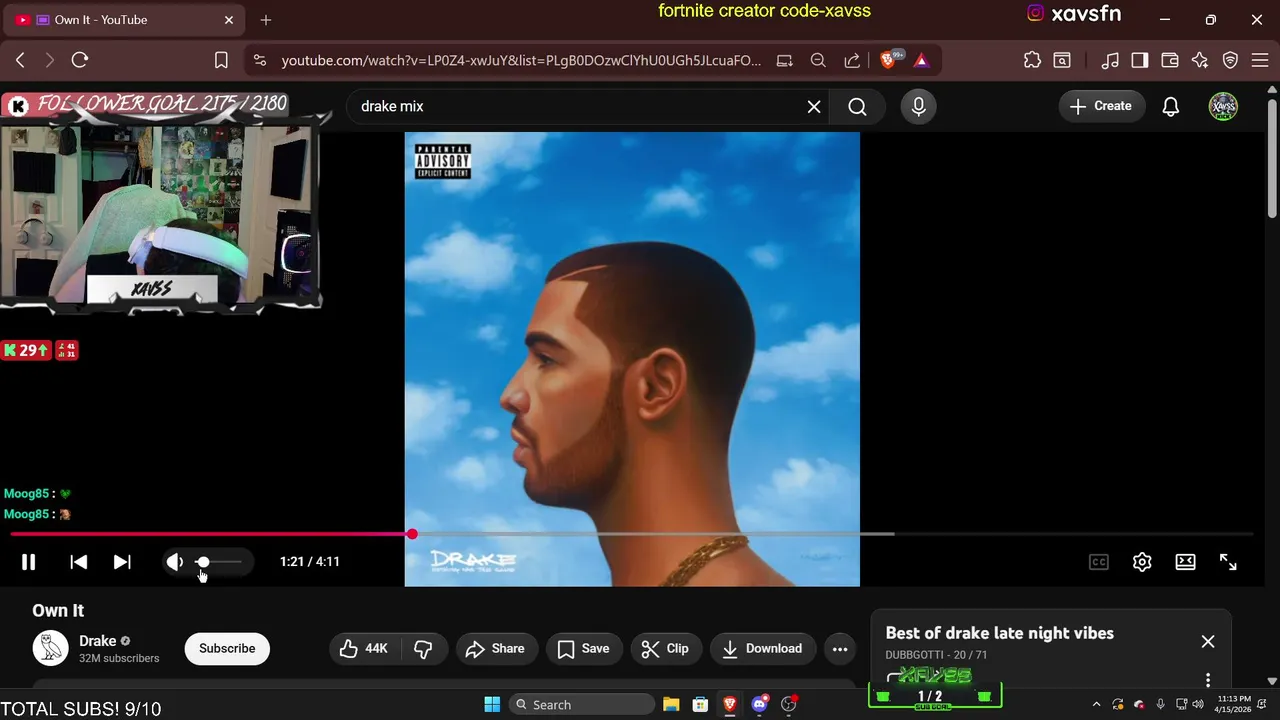Screen dimensions: 1280x720
Task: Click the Download button
Action: 763,649
